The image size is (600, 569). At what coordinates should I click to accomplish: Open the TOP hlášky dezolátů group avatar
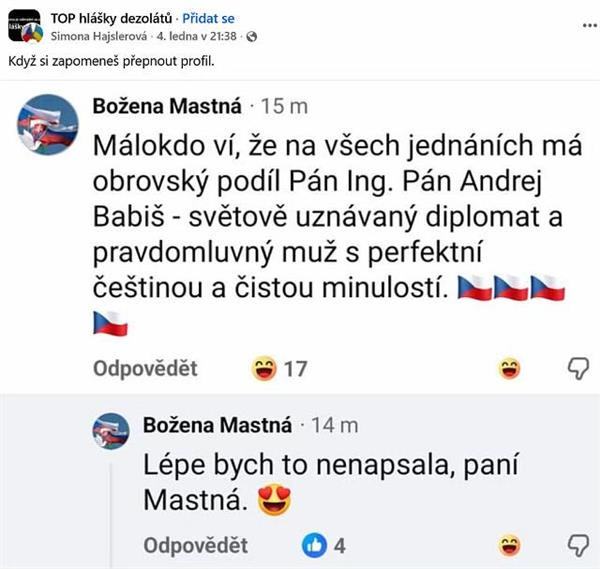[x=26, y=25]
